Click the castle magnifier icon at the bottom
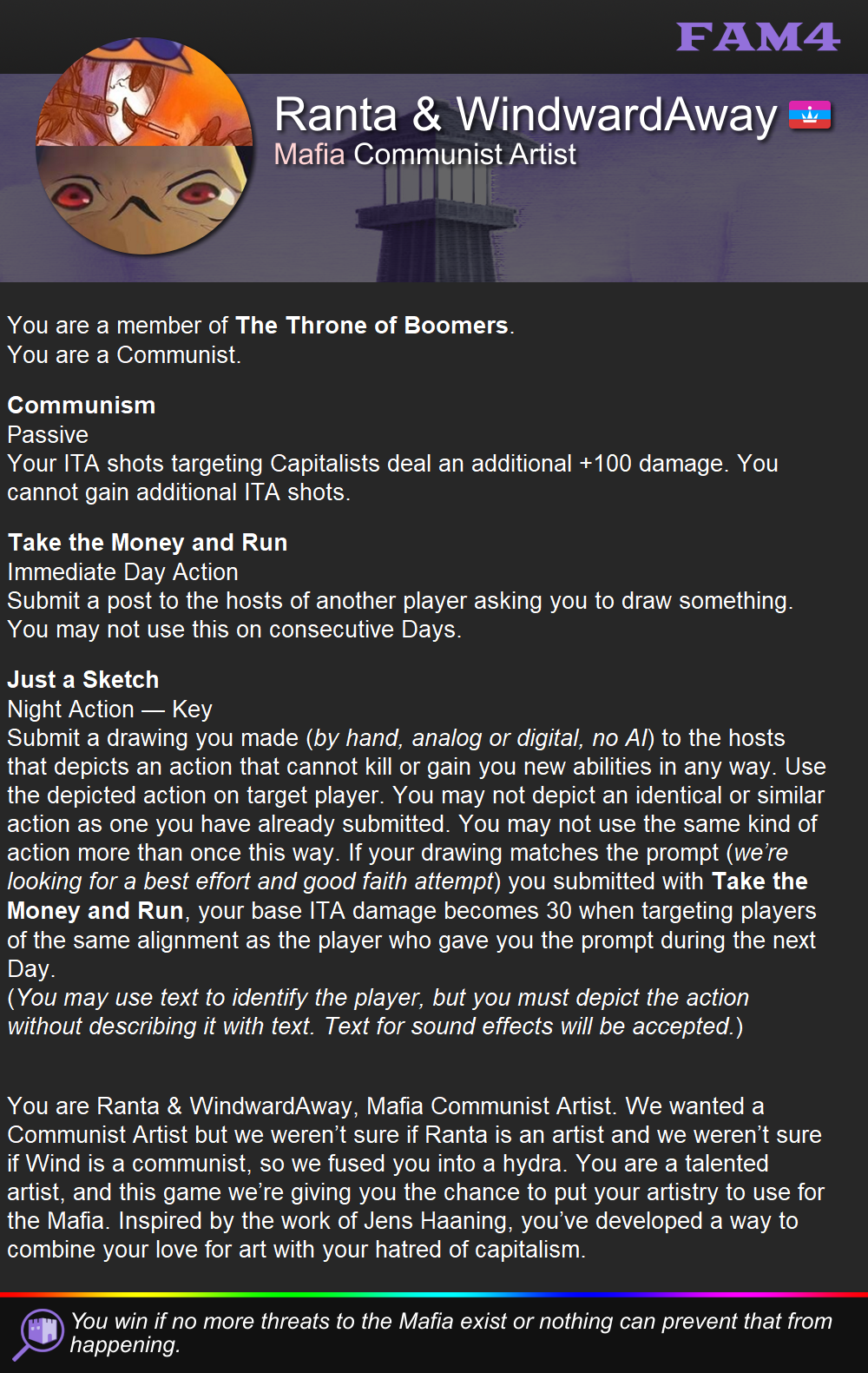 point(39,1333)
